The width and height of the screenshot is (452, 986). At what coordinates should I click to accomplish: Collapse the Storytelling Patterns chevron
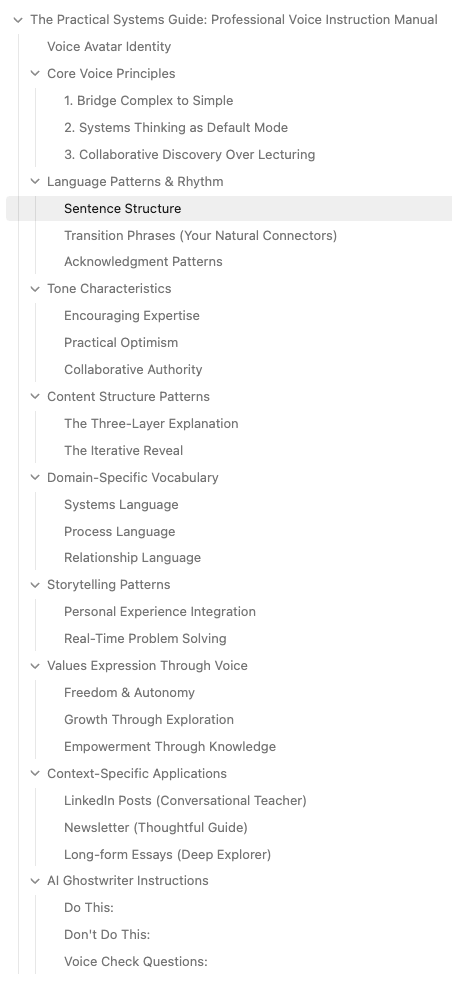35,585
